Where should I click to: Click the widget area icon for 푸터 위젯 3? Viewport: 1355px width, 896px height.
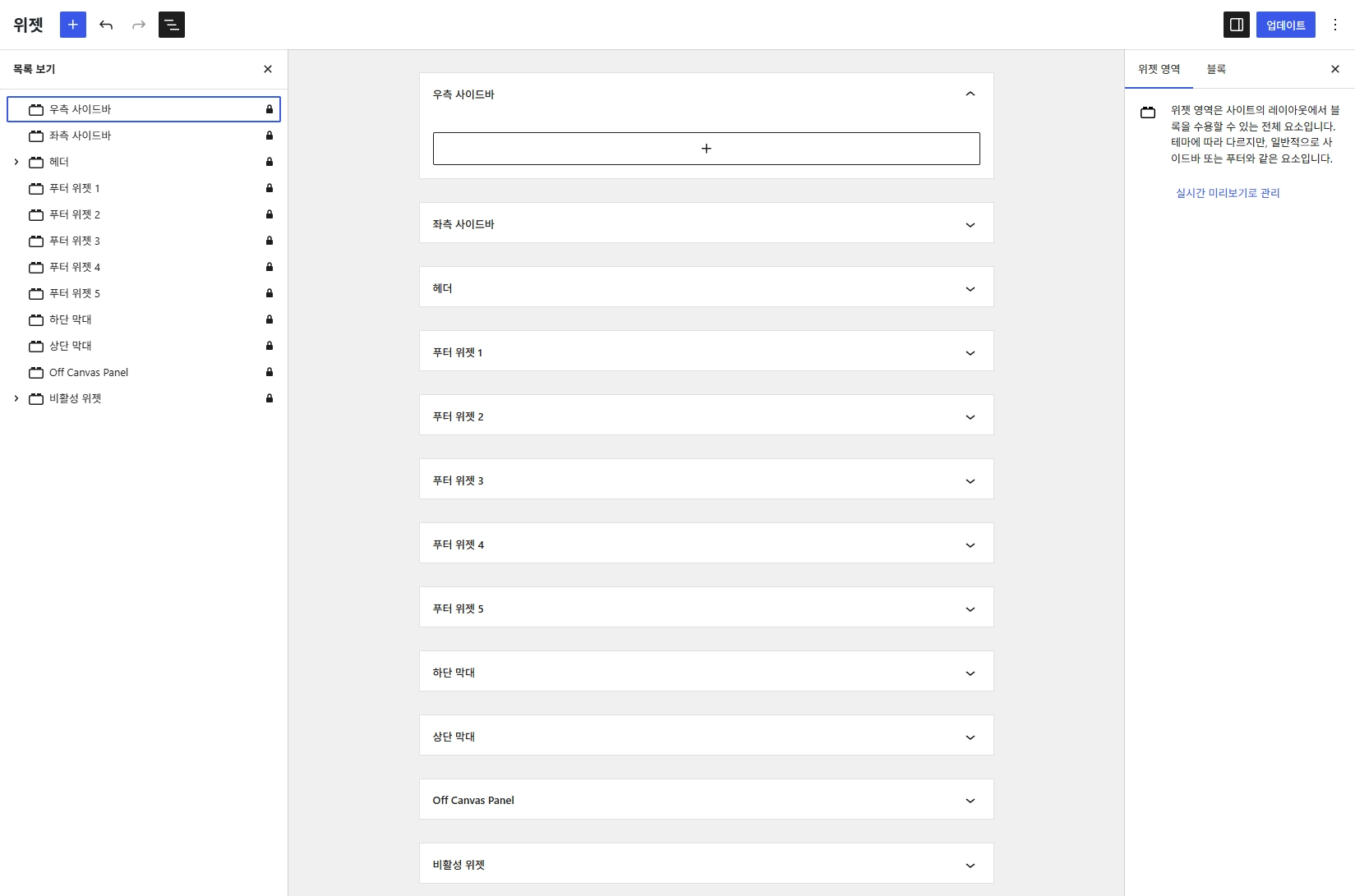point(36,241)
